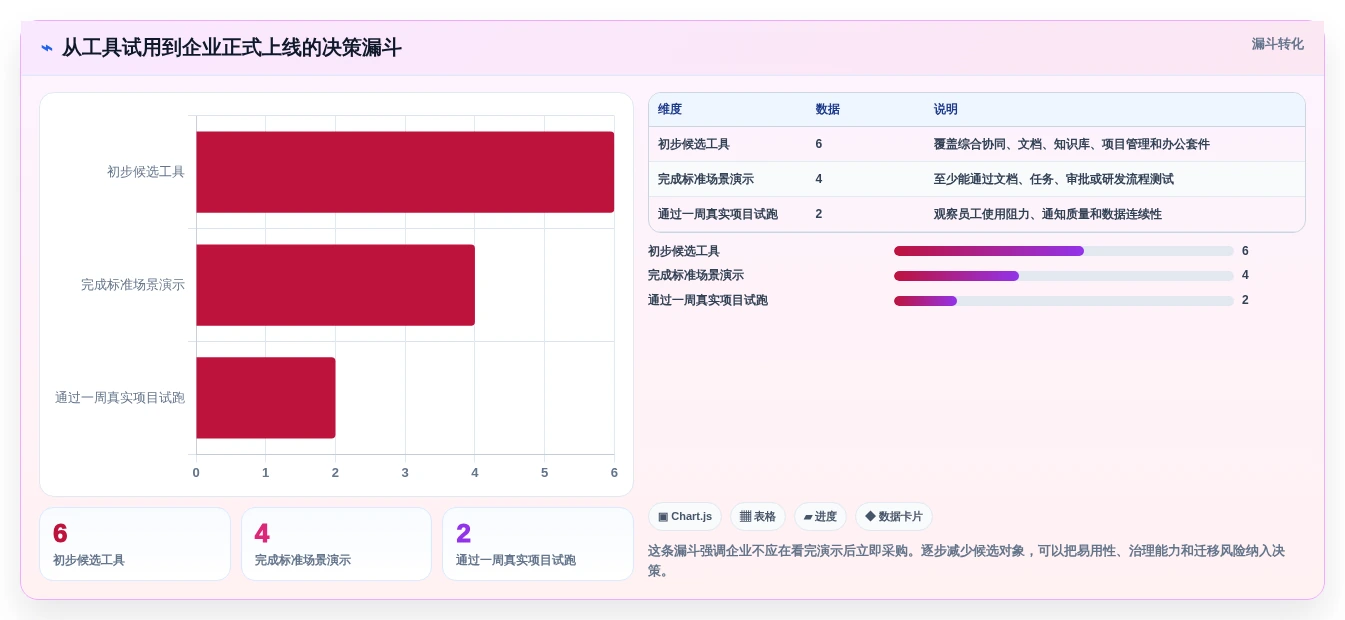The height and width of the screenshot is (620, 1345).
Task: Select the Chart.js tag chip
Action: [x=685, y=517]
